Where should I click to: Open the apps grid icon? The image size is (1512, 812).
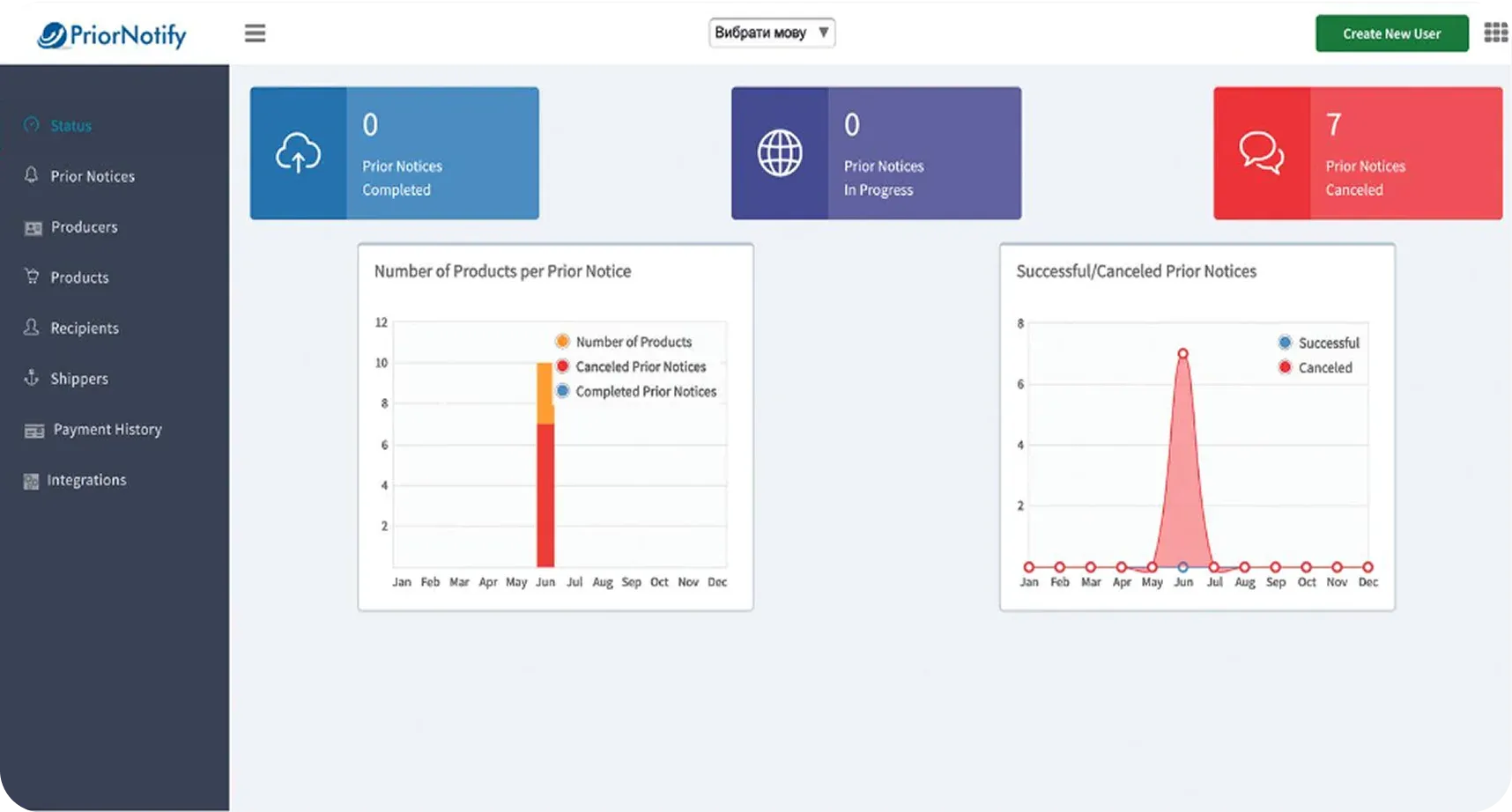1495,33
